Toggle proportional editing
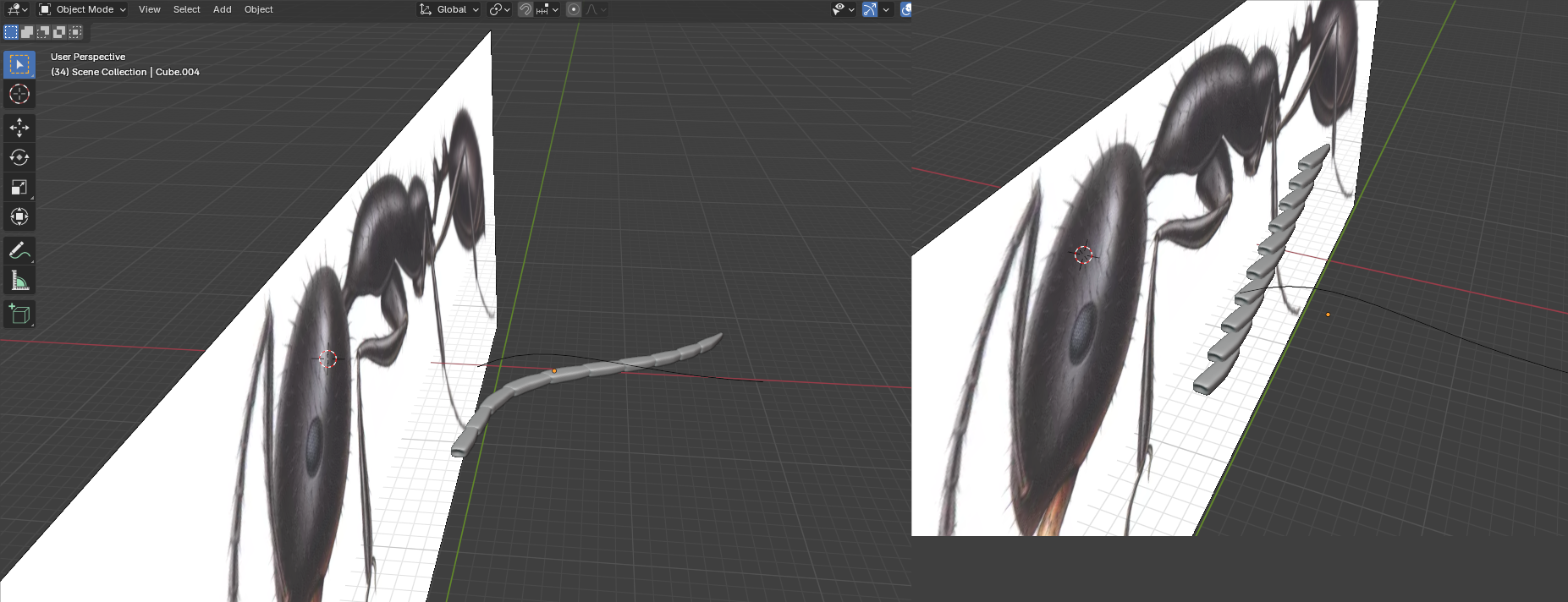1568x602 pixels. pos(574,9)
